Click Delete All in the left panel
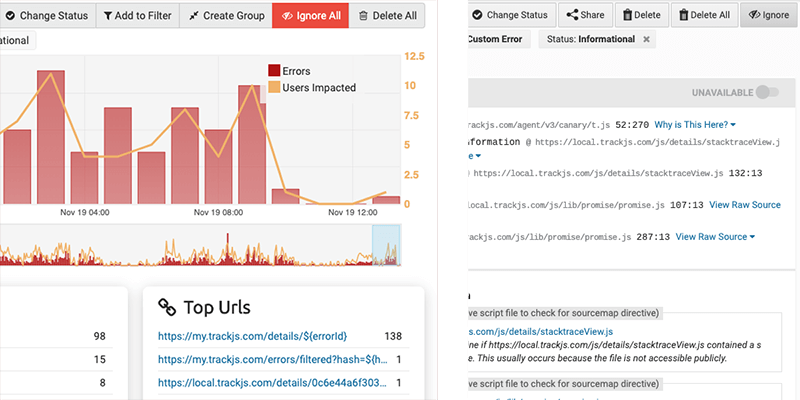 [x=387, y=15]
